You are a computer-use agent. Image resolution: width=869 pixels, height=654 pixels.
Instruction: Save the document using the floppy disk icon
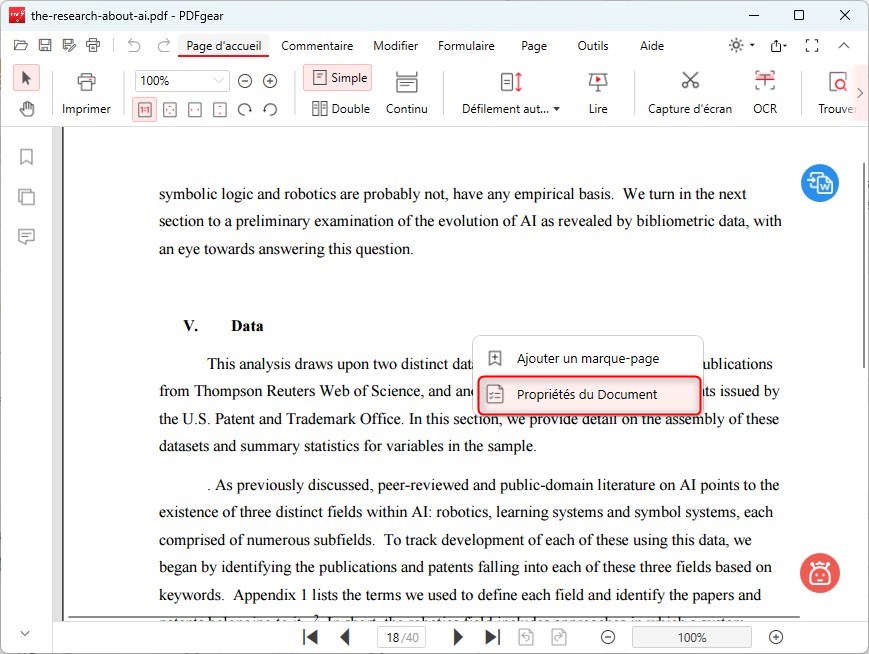(45, 45)
